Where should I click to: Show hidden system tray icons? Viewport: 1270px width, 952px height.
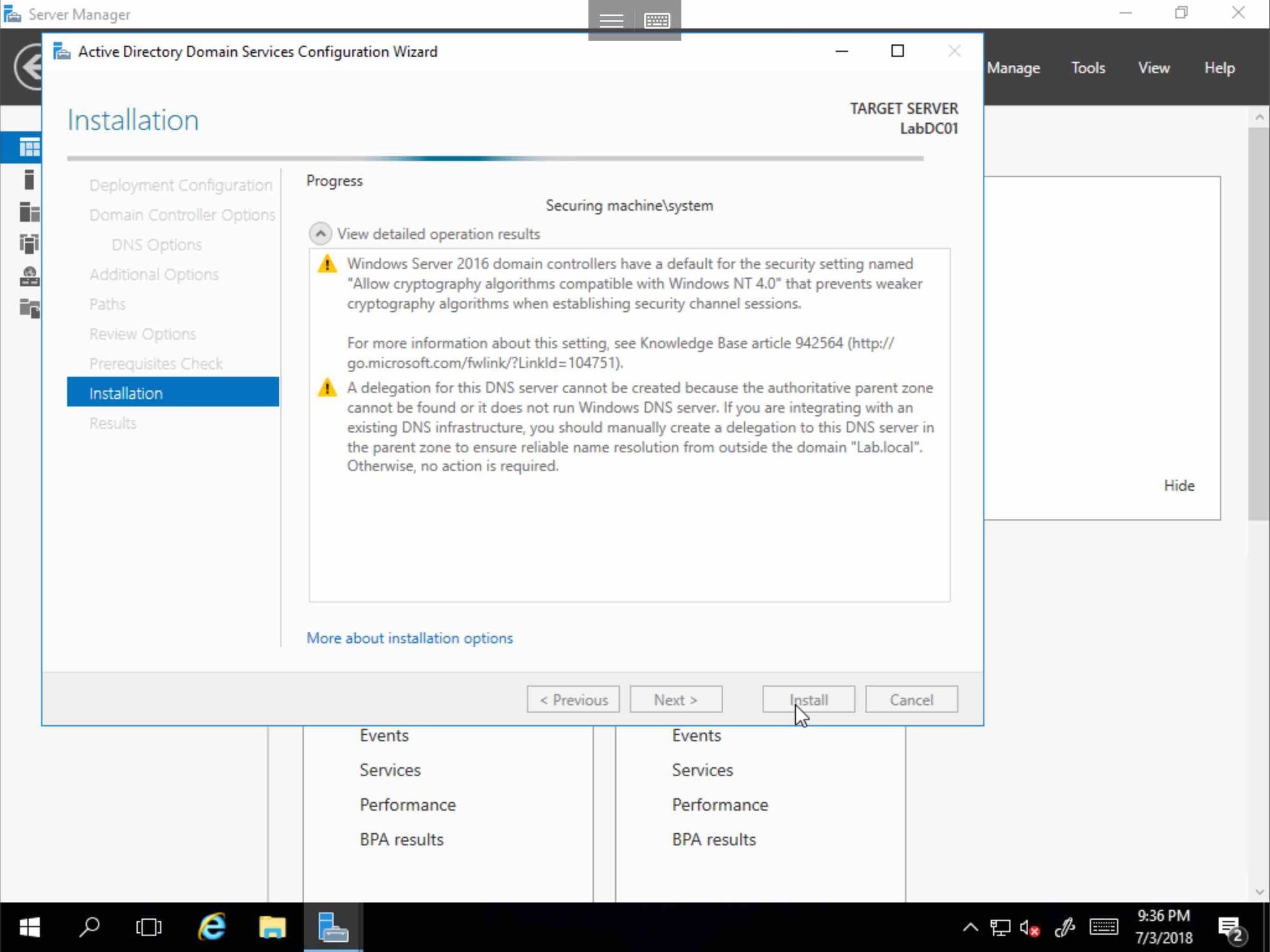pyautogui.click(x=970, y=927)
